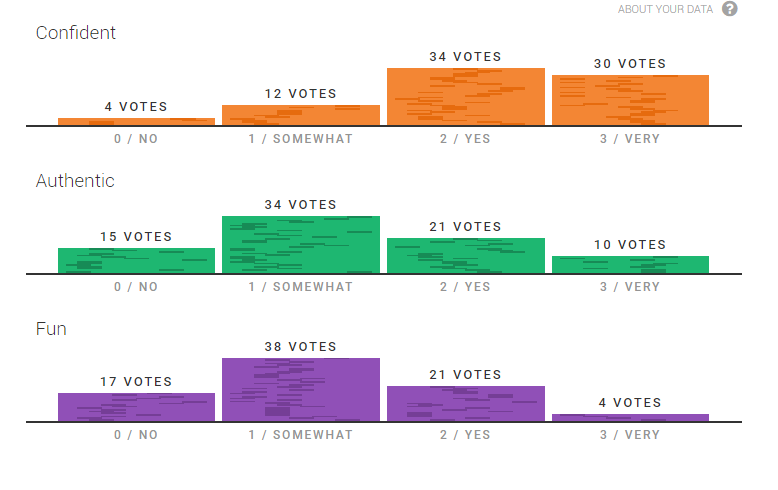Click the '3 / VERY' label under Fun
This screenshot has height=490, width=778.
630,435
